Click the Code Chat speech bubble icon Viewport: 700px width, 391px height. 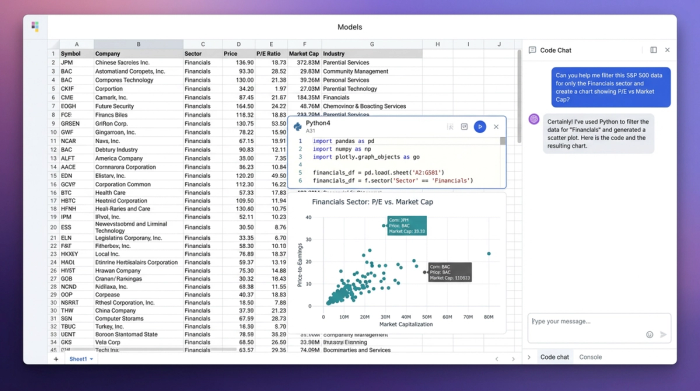coord(532,50)
